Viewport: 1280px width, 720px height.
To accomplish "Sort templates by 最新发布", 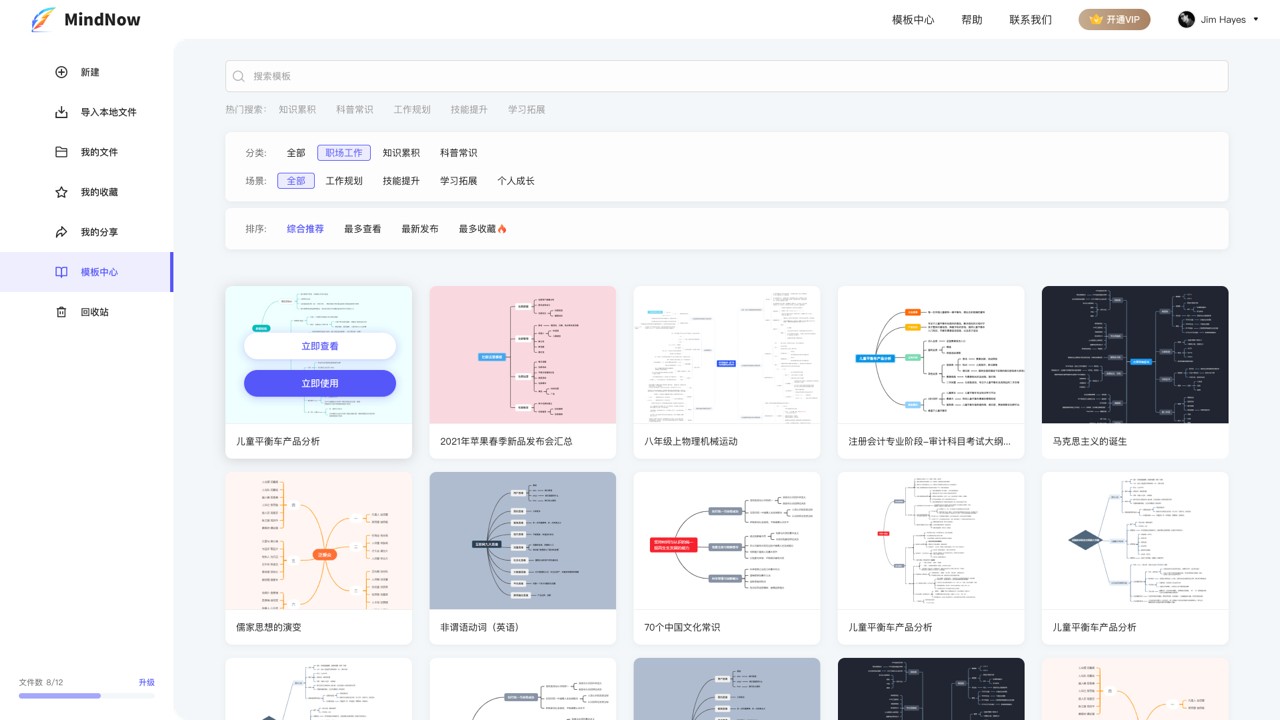I will 420,229.
